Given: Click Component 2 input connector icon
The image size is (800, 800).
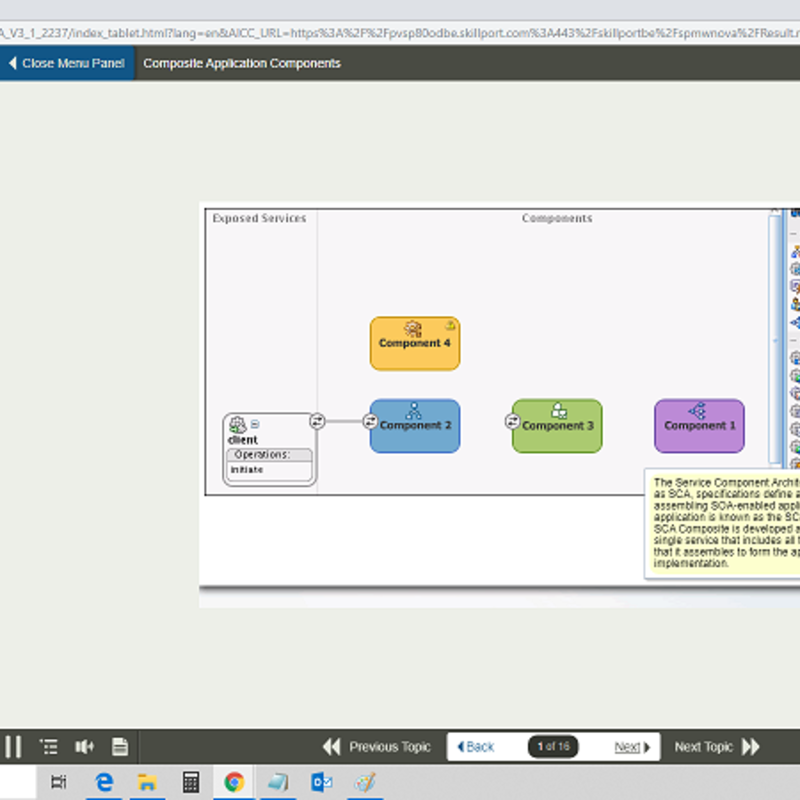Looking at the screenshot, I should (x=370, y=421).
